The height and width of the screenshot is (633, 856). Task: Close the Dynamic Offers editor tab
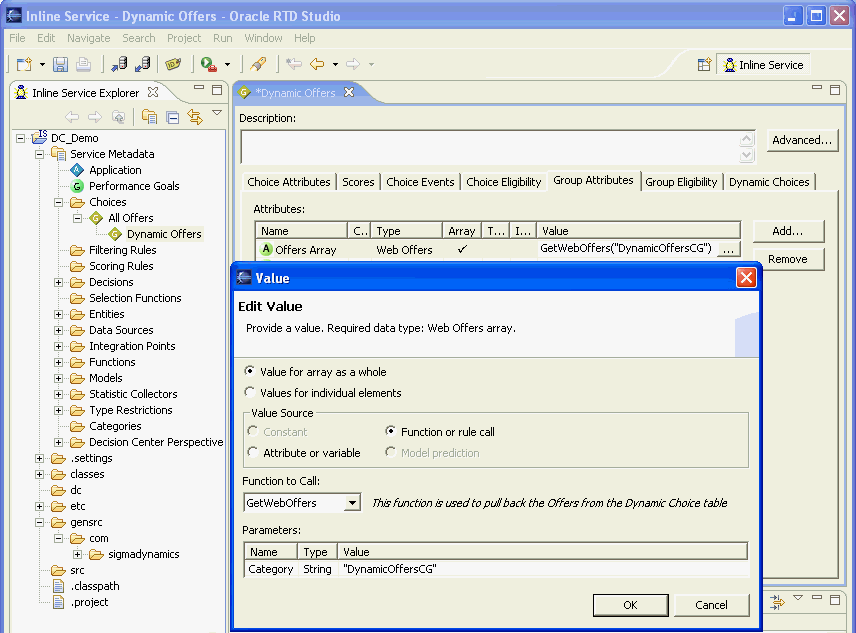click(x=349, y=92)
